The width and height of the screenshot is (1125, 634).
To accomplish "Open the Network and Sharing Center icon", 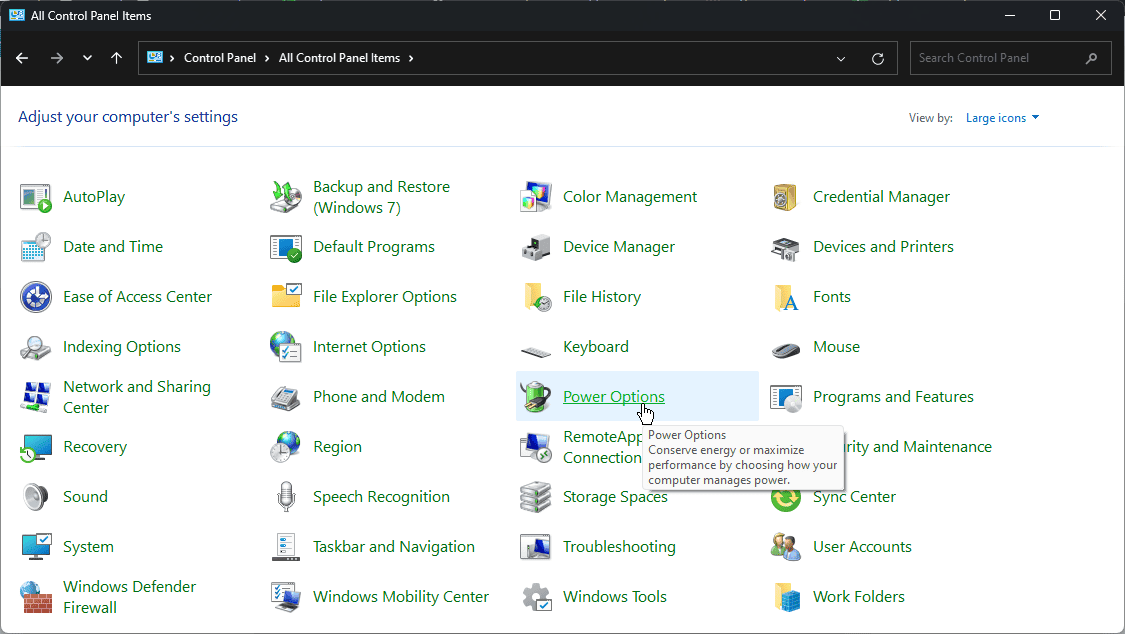I will tap(35, 397).
